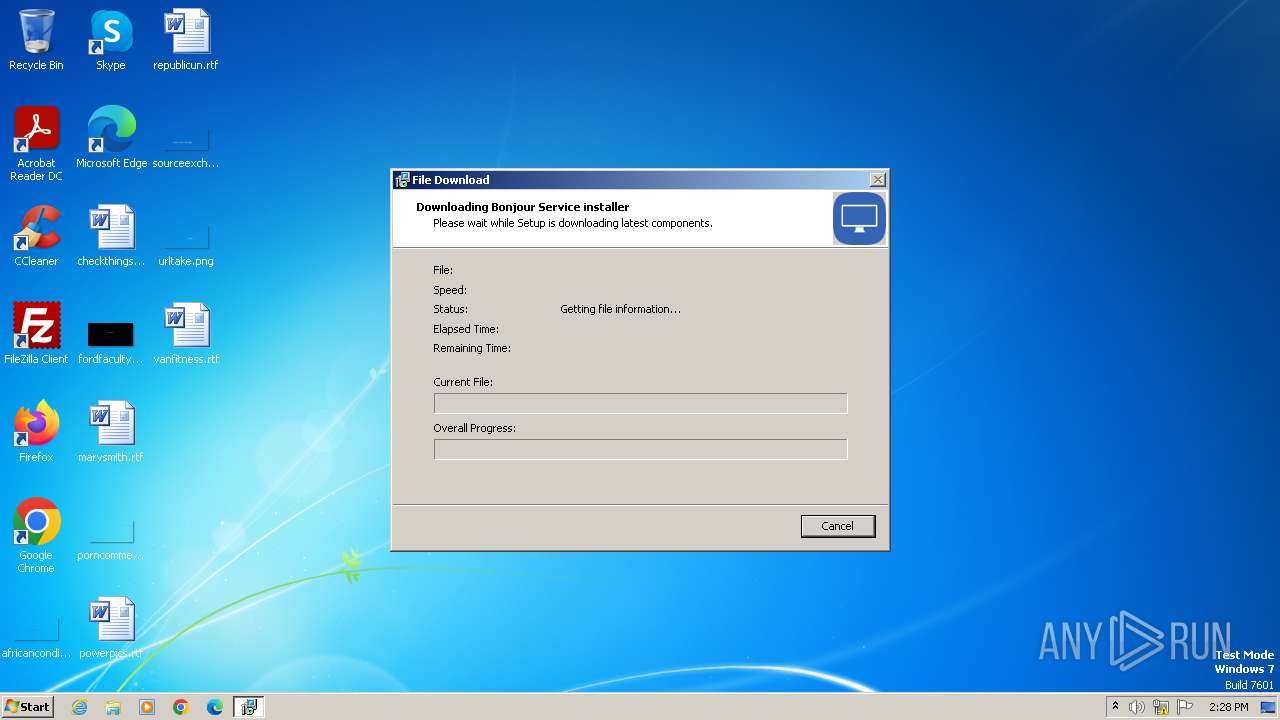This screenshot has height=720, width=1280.
Task: Click the volume speaker tray icon
Action: 1137,707
